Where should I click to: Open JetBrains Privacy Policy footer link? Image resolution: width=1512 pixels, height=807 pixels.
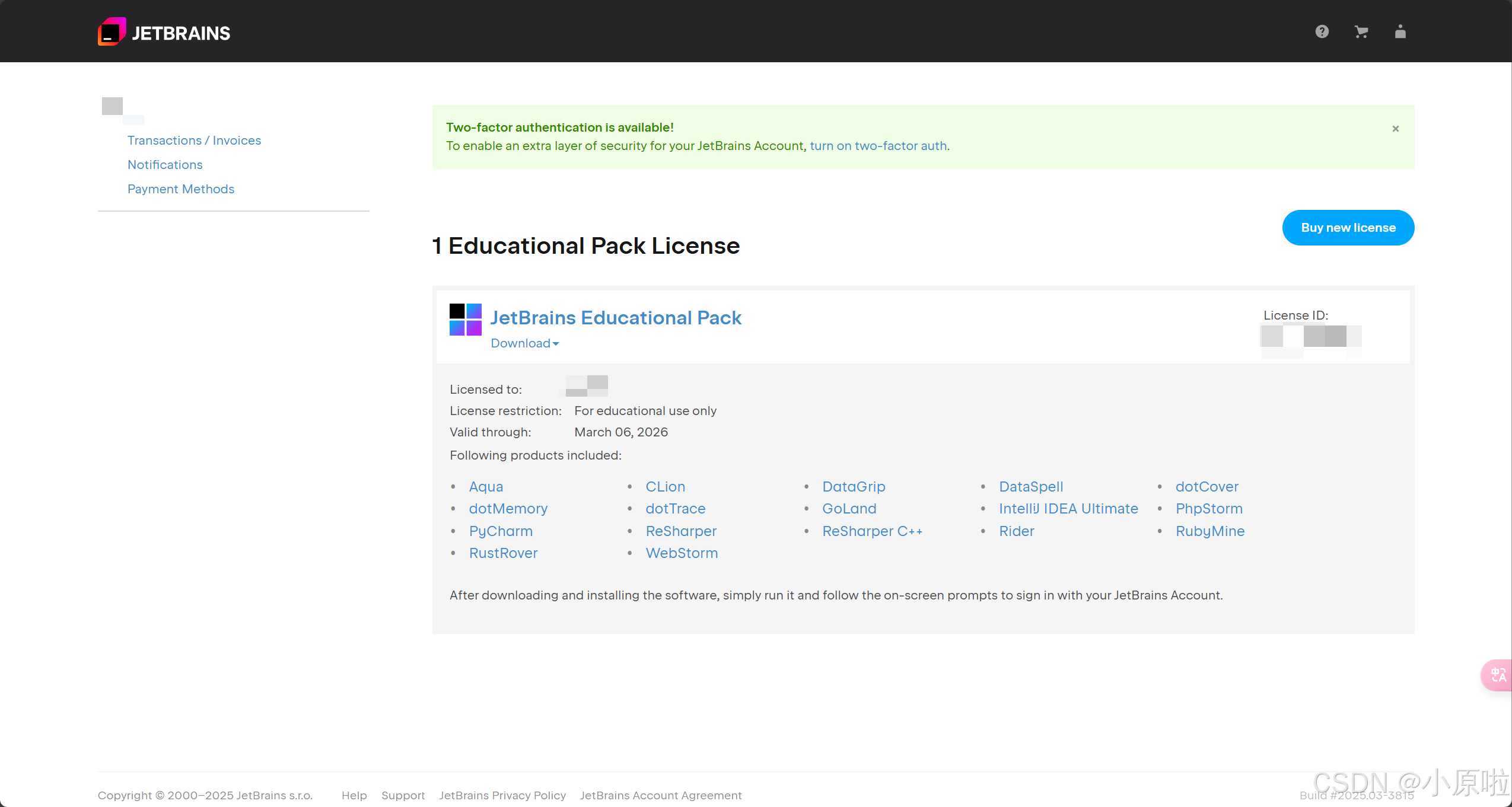point(502,795)
